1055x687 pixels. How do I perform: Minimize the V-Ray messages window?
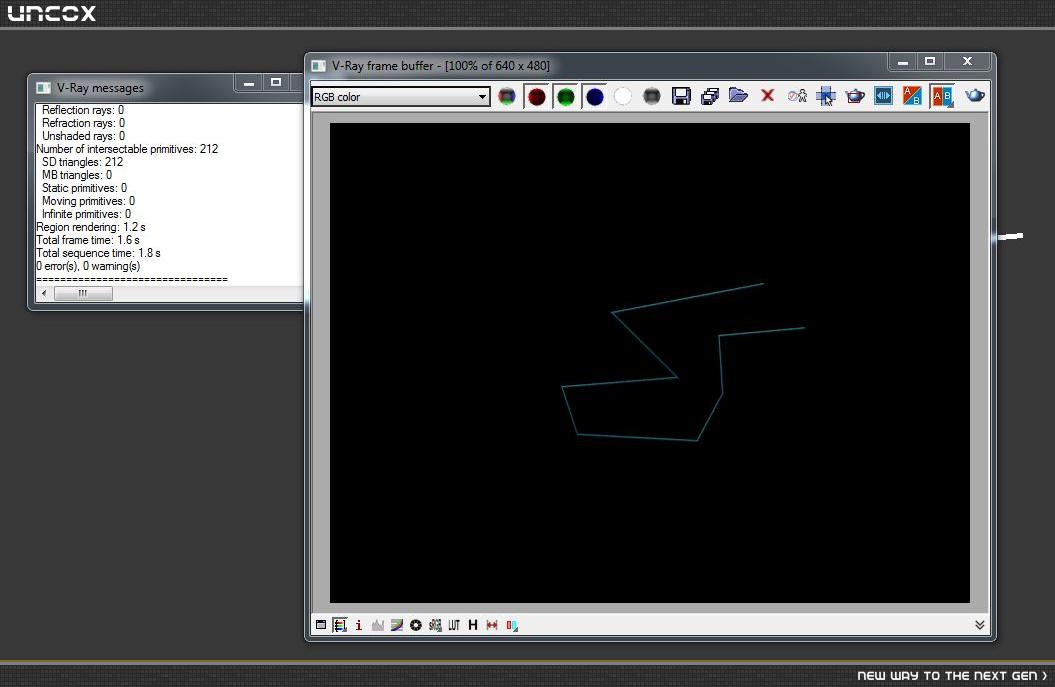tap(249, 83)
